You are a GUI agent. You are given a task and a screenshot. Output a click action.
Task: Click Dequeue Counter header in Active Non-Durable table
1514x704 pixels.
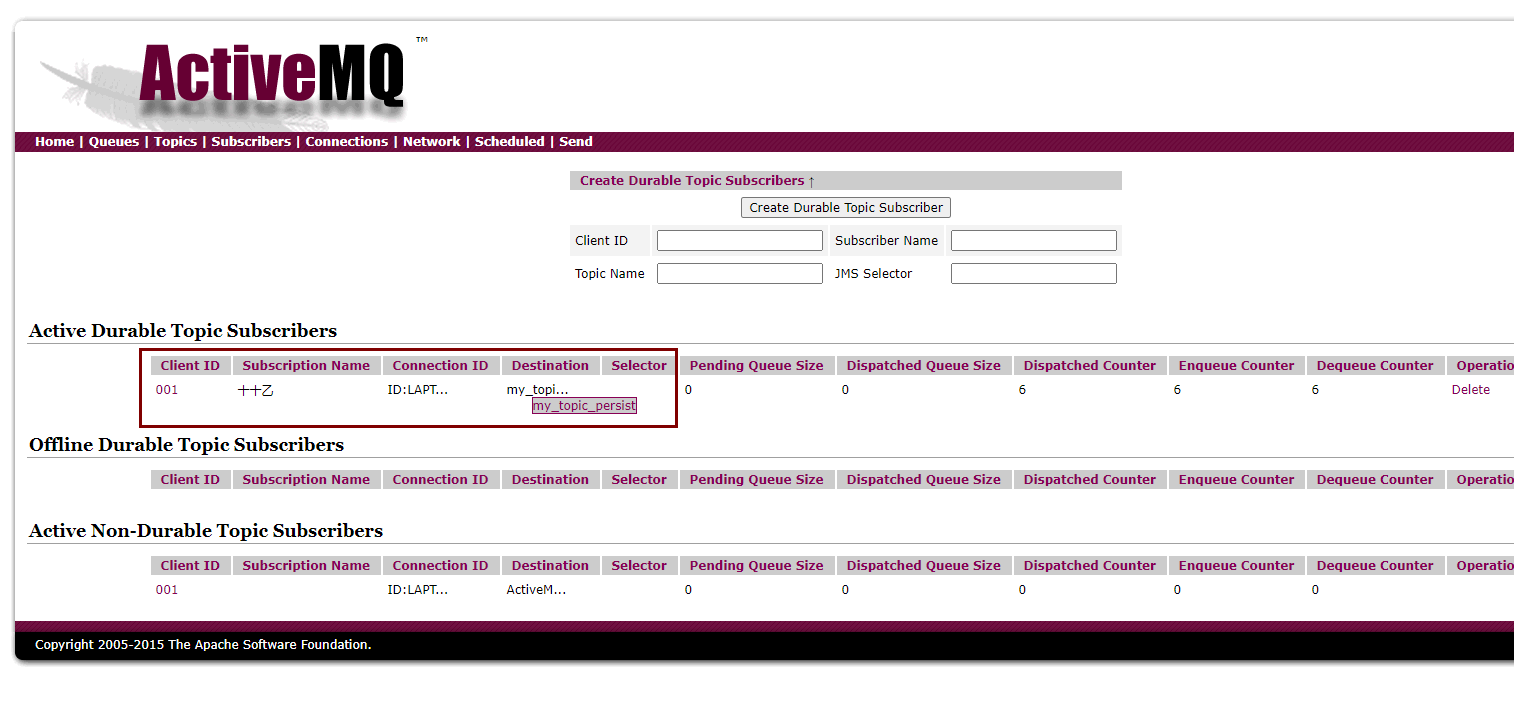1375,566
